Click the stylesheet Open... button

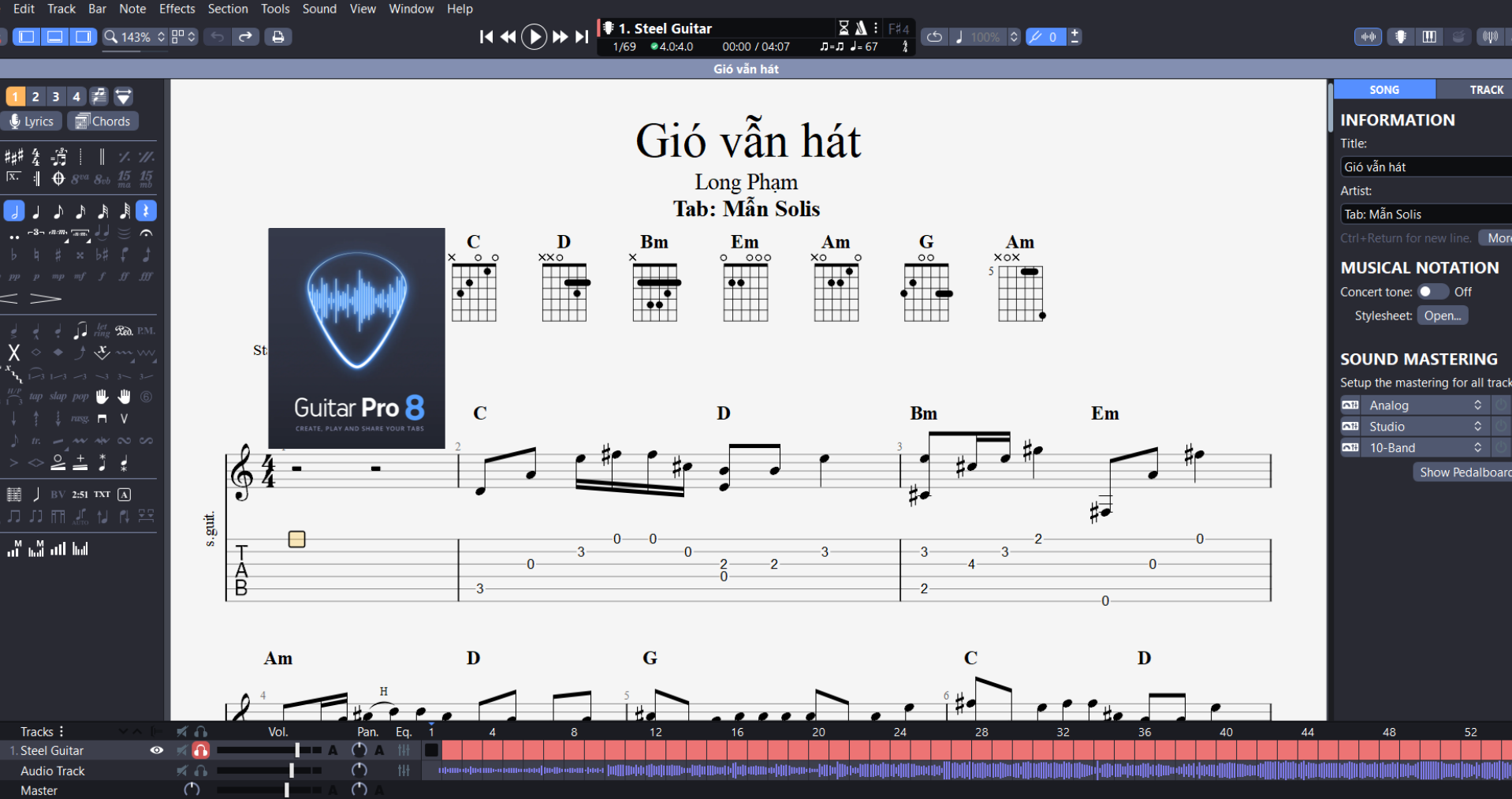(x=1443, y=315)
